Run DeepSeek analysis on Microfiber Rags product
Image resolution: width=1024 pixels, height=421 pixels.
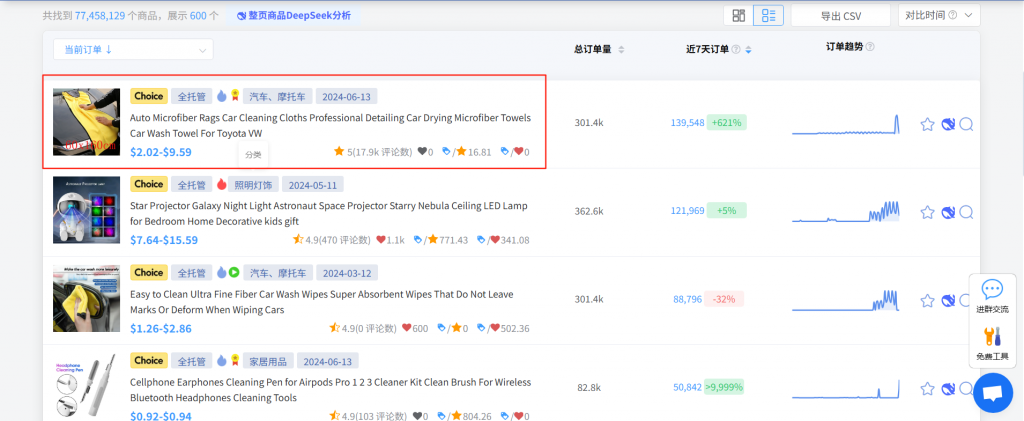pyautogui.click(x=947, y=124)
